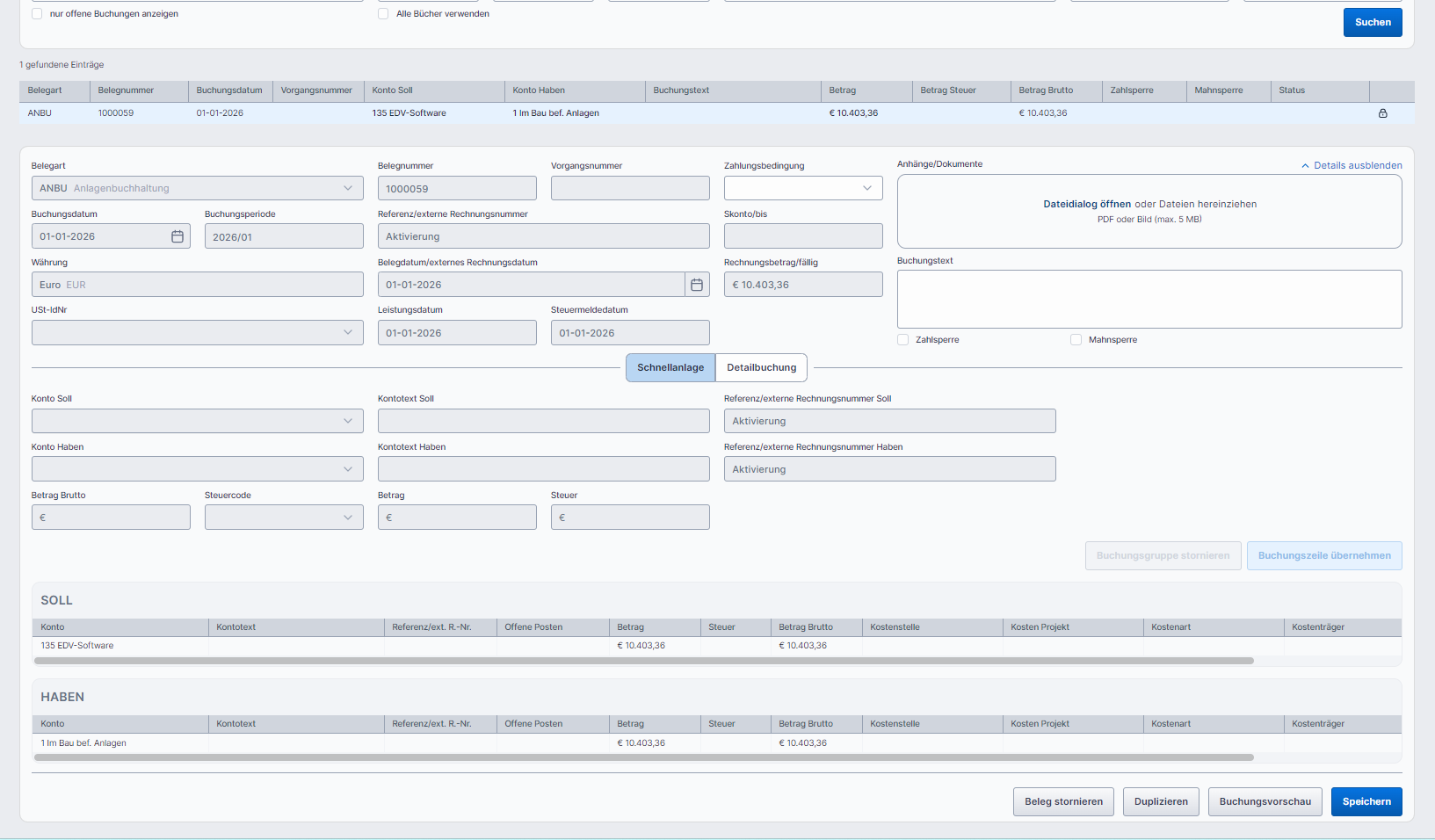
Task: Check the Zahlsperre checkbox
Action: (903, 340)
